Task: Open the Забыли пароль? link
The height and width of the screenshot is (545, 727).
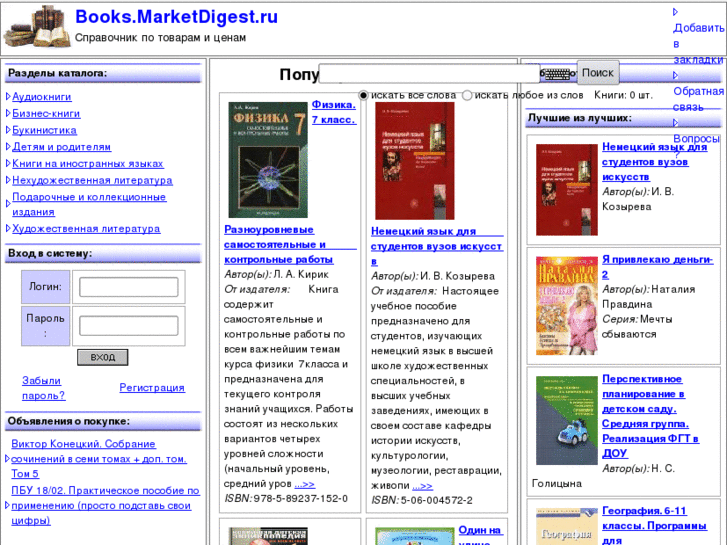Action: pyautogui.click(x=44, y=388)
